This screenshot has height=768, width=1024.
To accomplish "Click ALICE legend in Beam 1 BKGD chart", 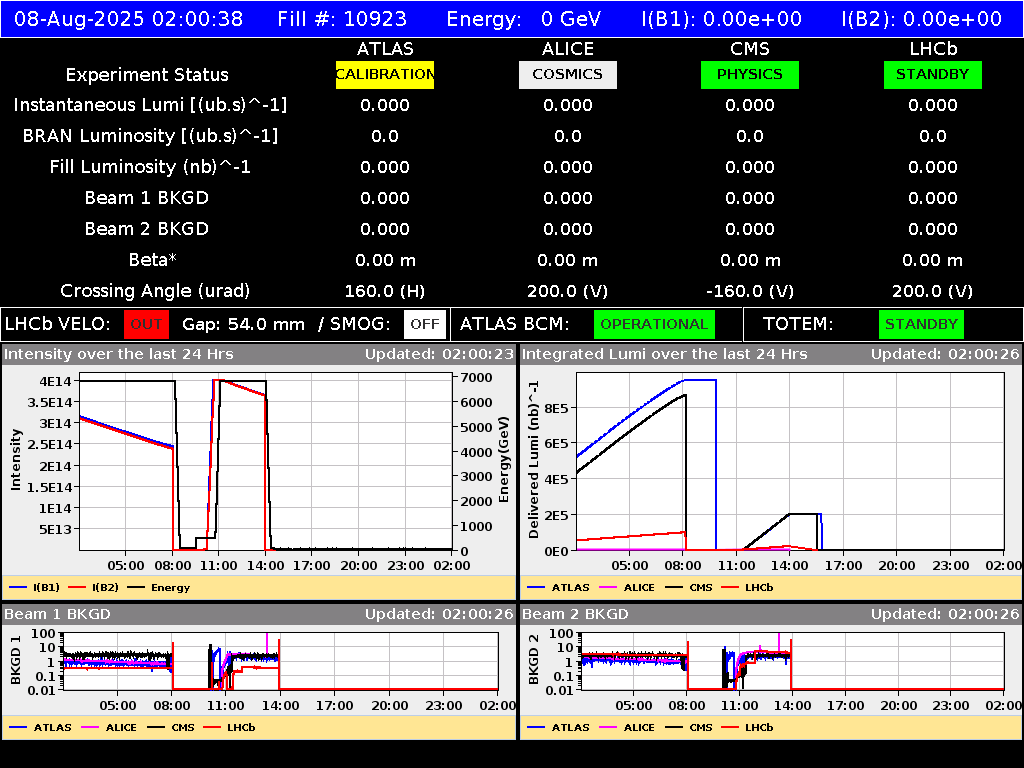I will (x=108, y=728).
